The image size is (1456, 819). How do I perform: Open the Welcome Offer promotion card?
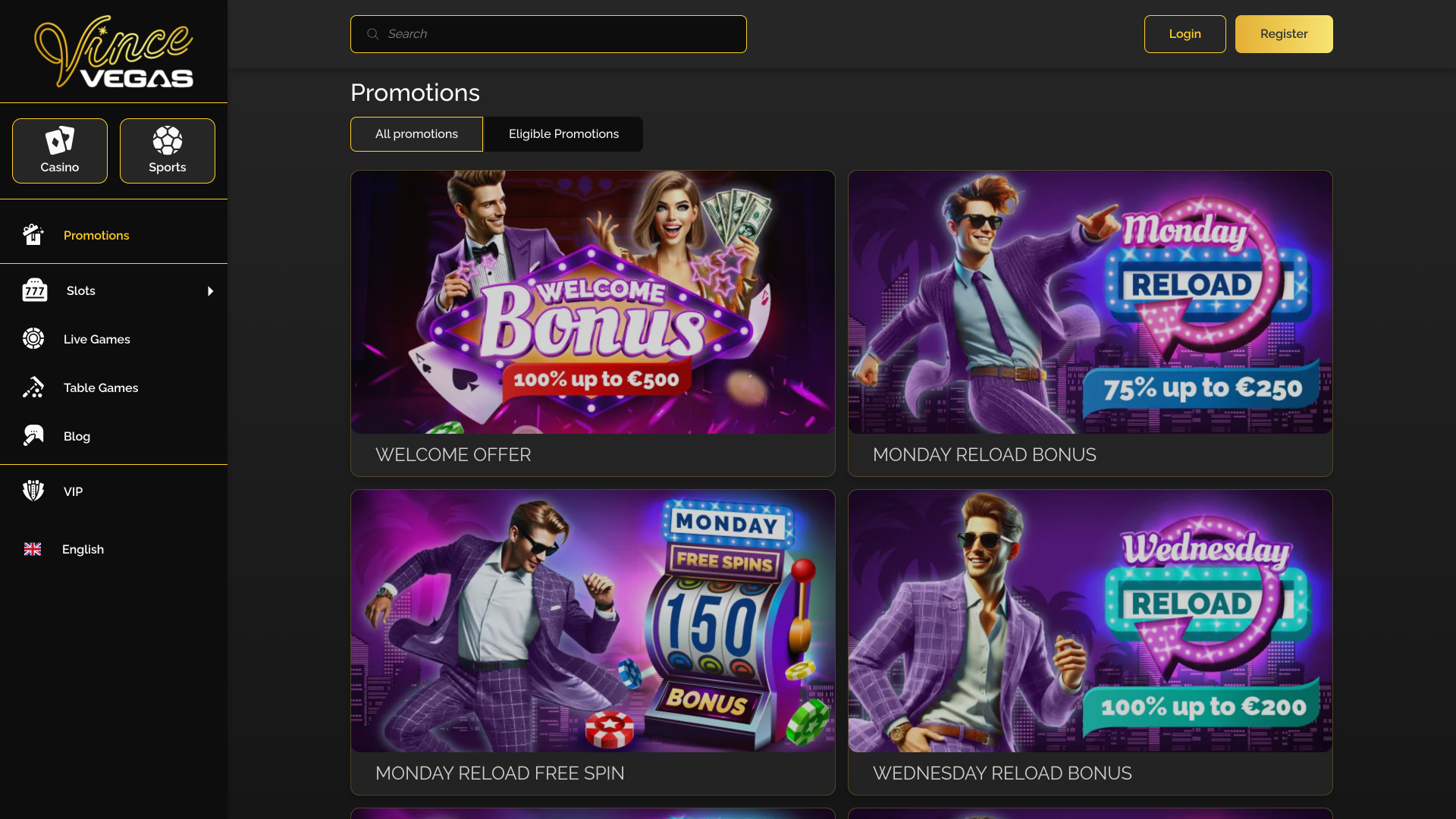pos(592,322)
